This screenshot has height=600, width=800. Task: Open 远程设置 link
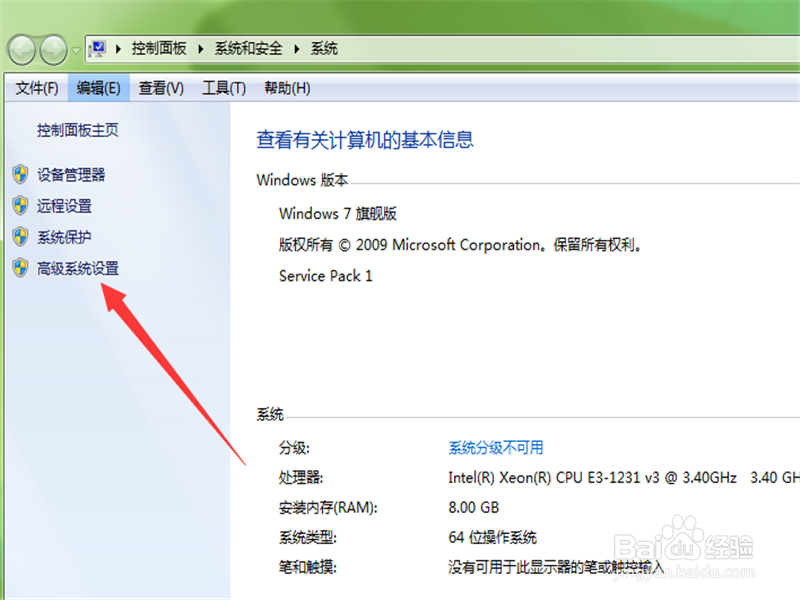tap(64, 206)
